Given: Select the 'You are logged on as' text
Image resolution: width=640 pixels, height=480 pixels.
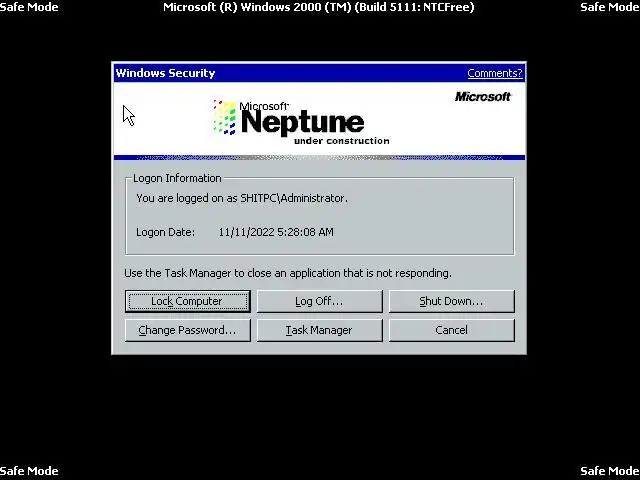Looking at the screenshot, I should (x=242, y=198).
